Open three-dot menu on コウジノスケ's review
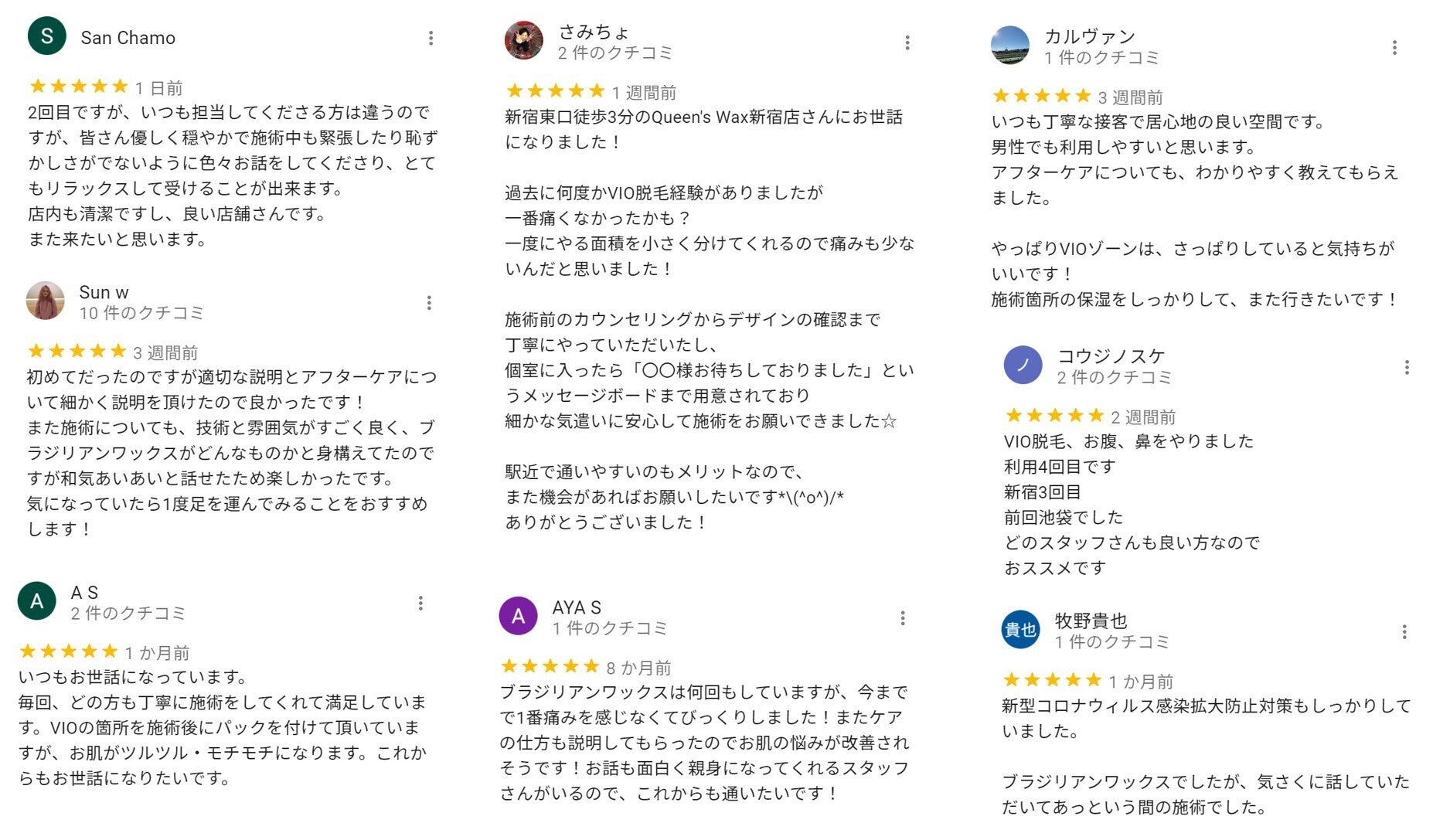This screenshot has width=1433, height=840. coord(1407,367)
